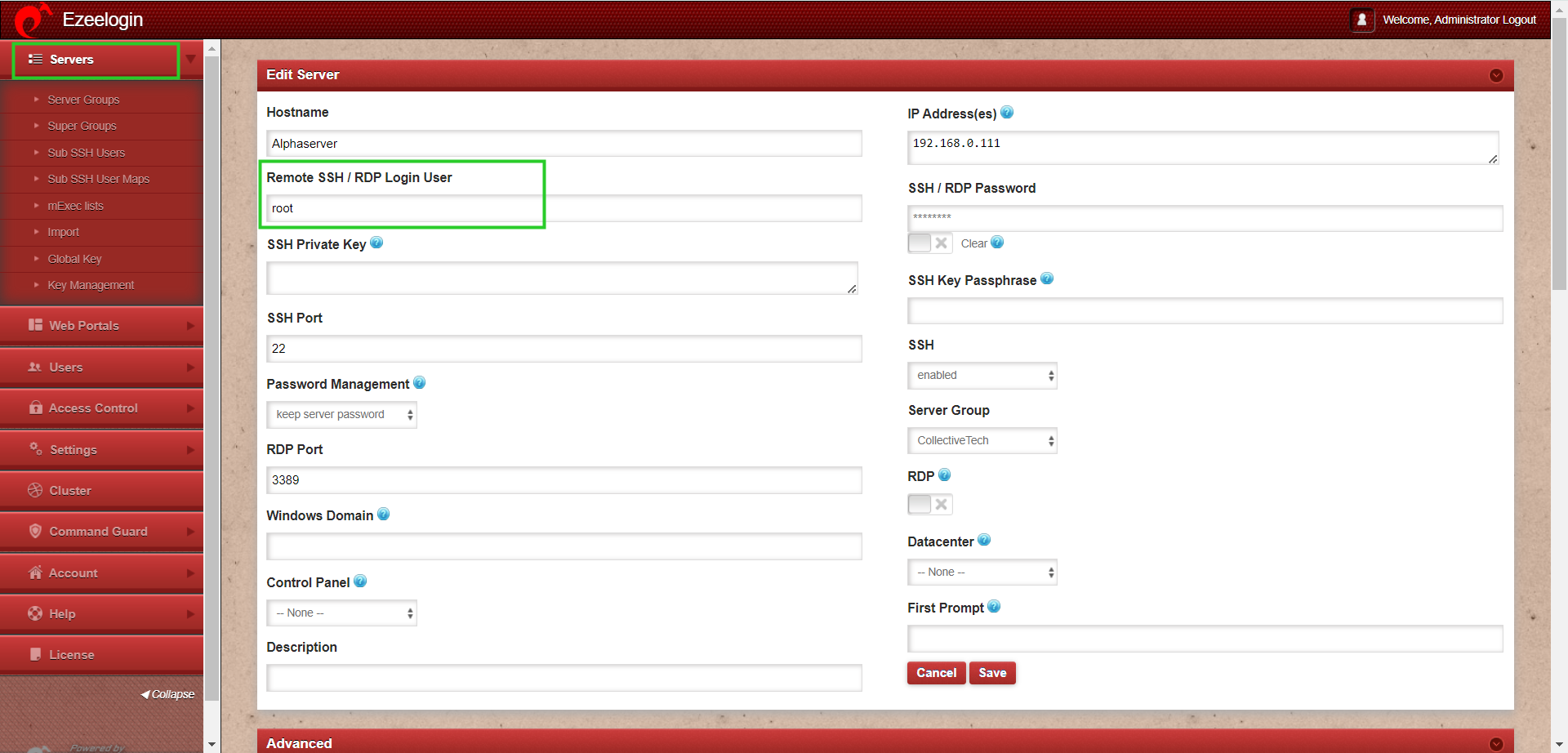This screenshot has width=1568, height=753.
Task: Click the Ezeelogin logo icon
Action: coord(33,20)
